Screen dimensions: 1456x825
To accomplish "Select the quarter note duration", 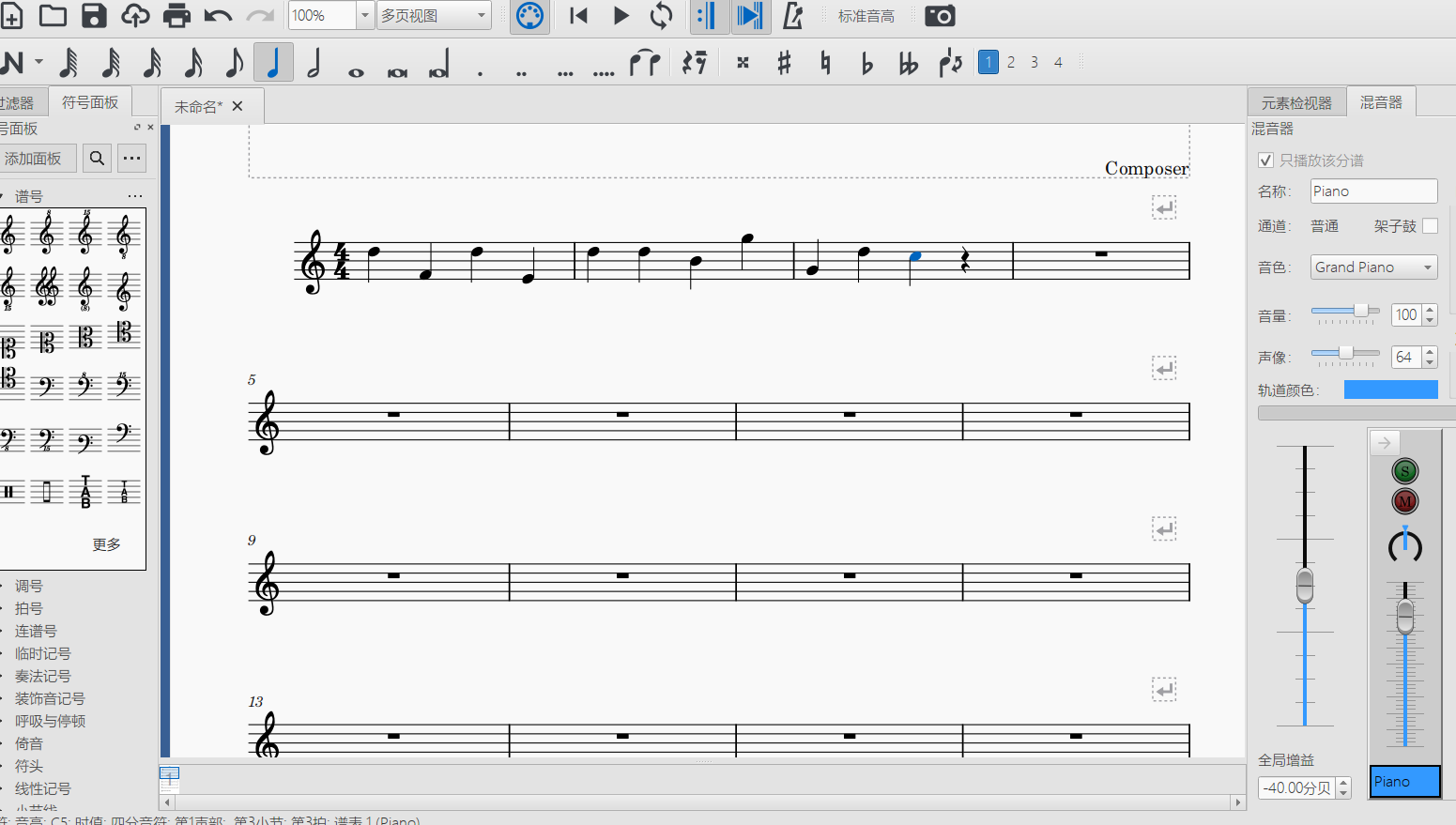I will pos(273,63).
